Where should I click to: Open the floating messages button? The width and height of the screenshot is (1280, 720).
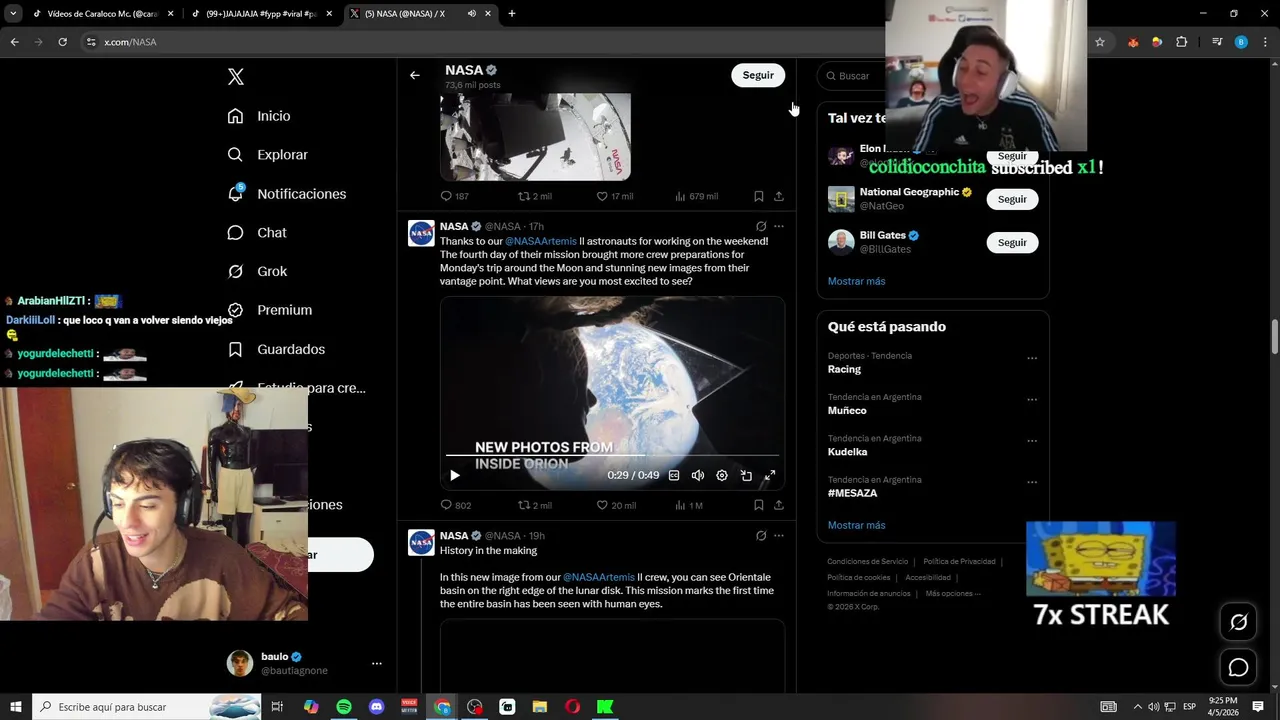1238,668
